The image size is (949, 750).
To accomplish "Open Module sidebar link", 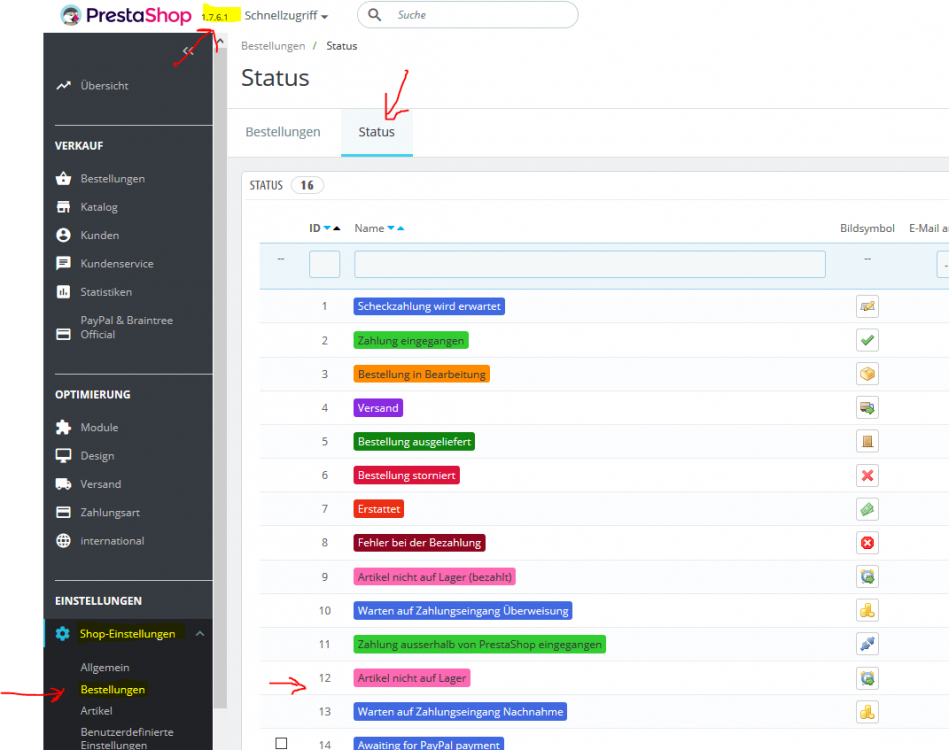I will pos(99,427).
